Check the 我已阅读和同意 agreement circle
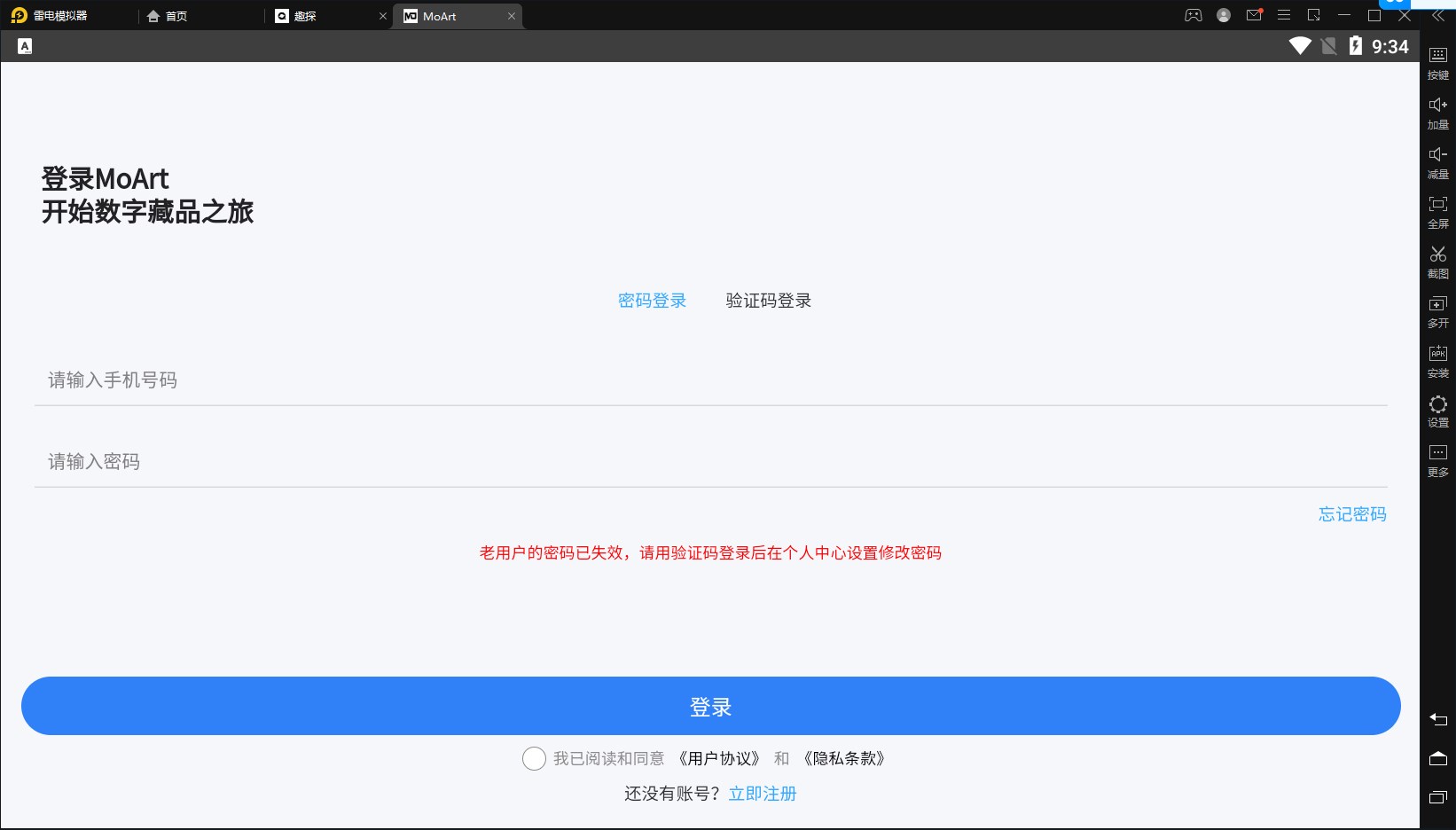1456x830 pixels. (x=534, y=759)
